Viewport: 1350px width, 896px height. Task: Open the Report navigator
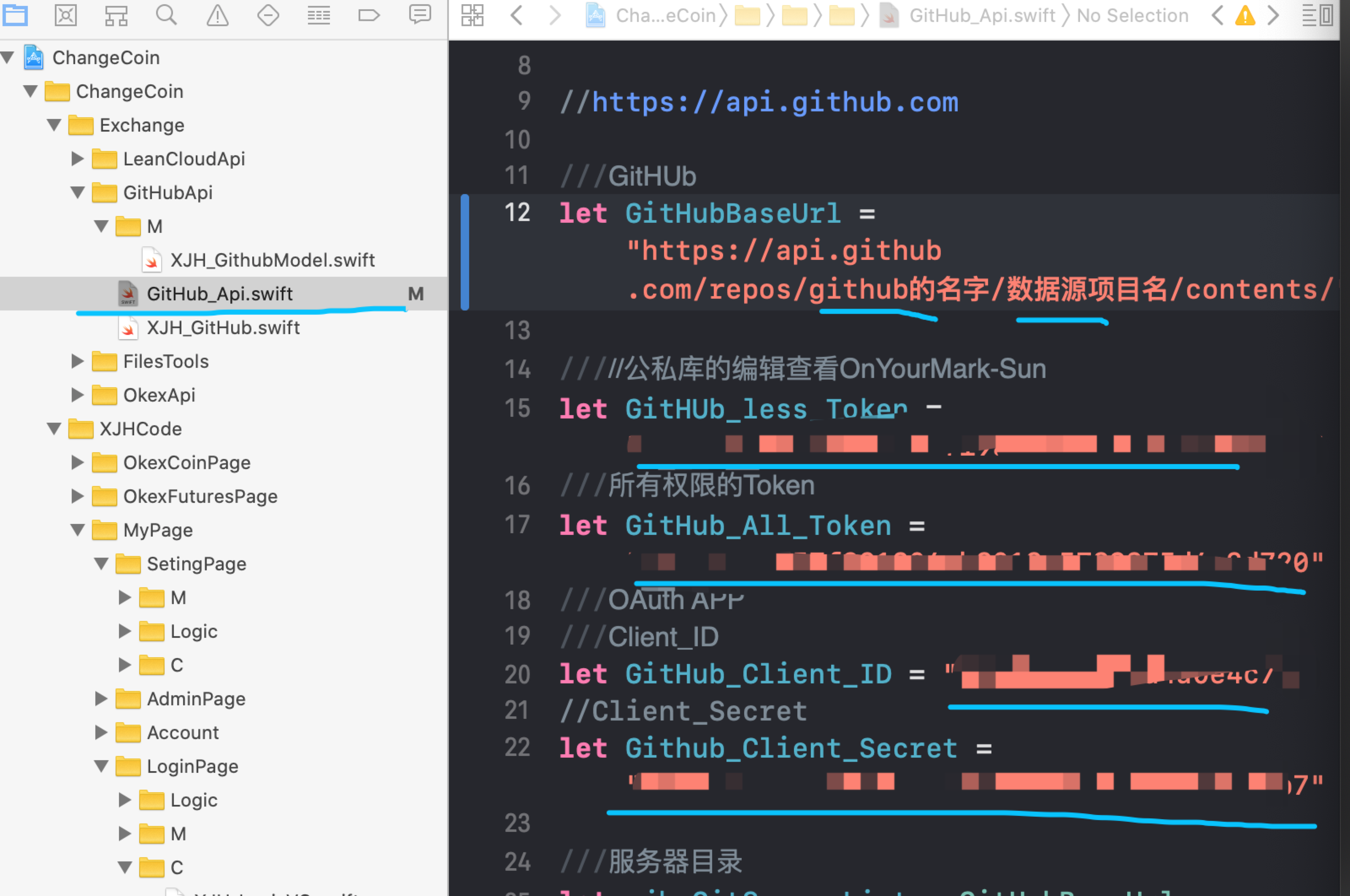(x=420, y=15)
